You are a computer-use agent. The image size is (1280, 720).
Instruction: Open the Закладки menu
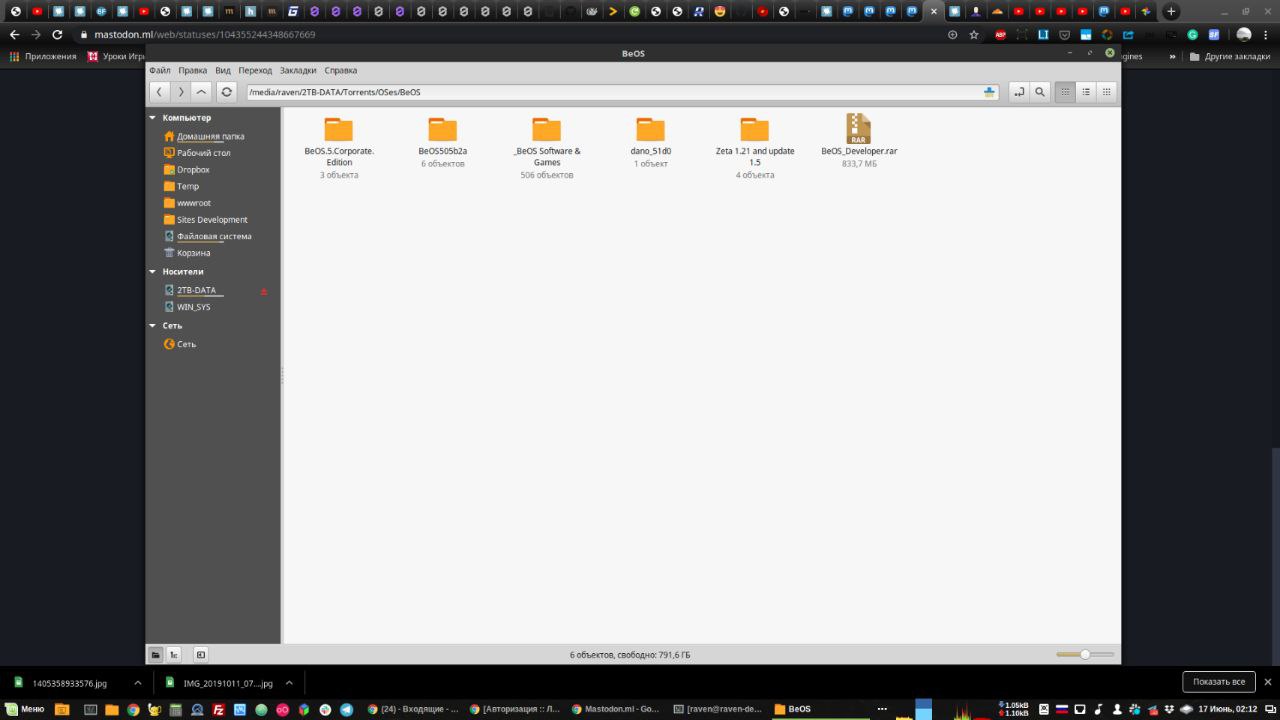(298, 70)
